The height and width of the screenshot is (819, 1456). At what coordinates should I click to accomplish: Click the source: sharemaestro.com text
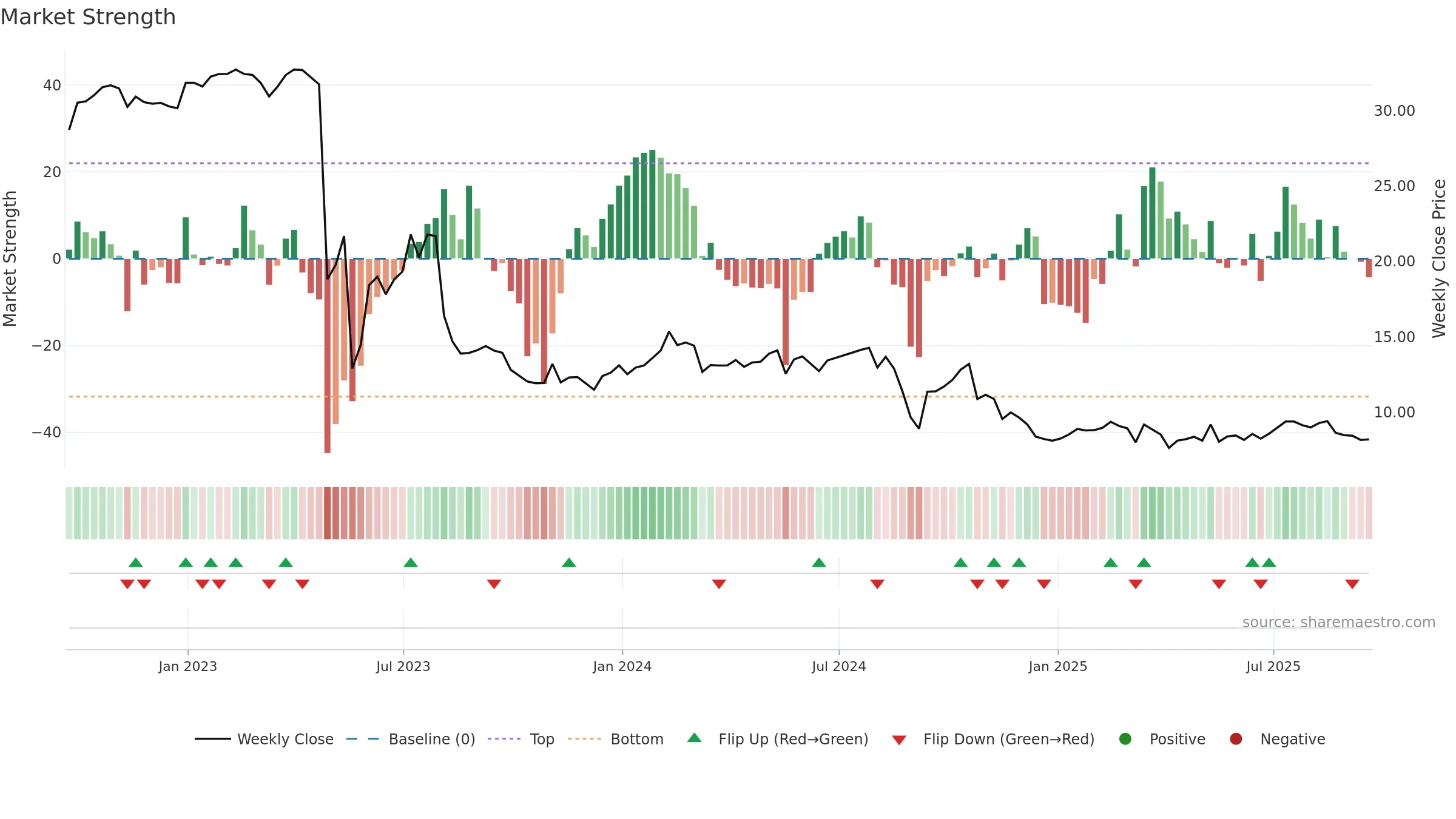[x=1339, y=622]
